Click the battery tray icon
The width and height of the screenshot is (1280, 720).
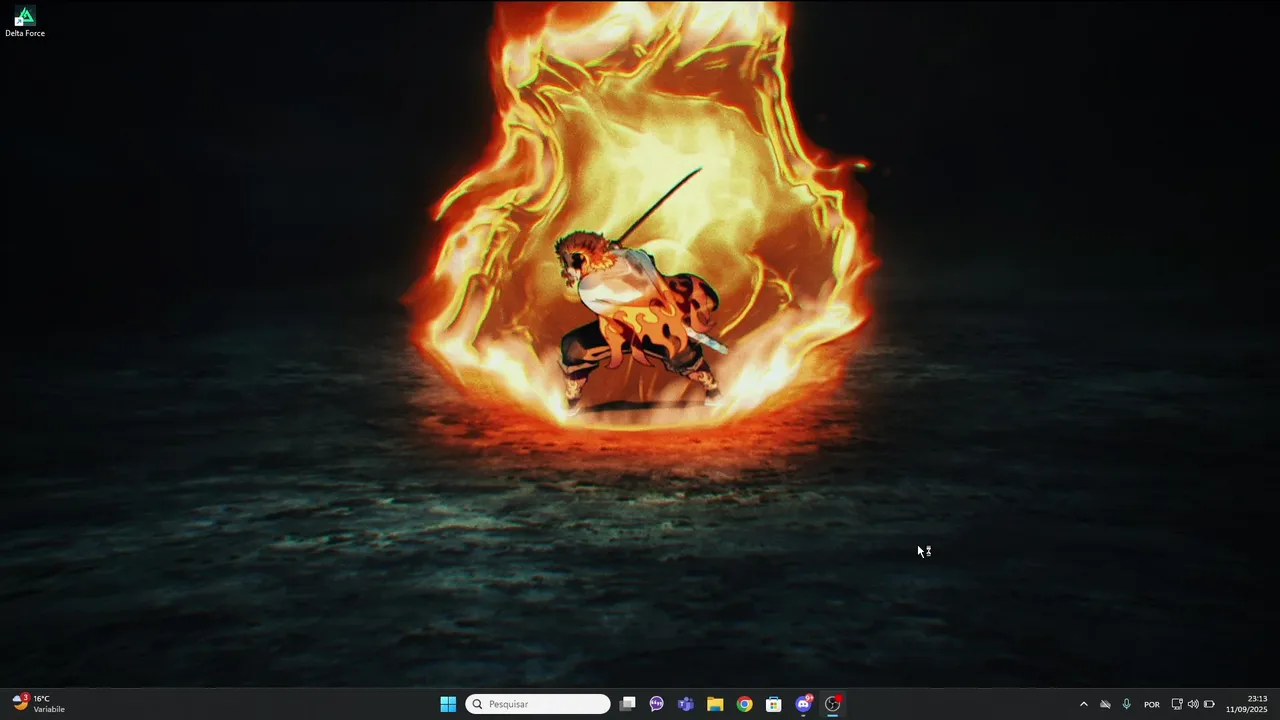(1209, 704)
